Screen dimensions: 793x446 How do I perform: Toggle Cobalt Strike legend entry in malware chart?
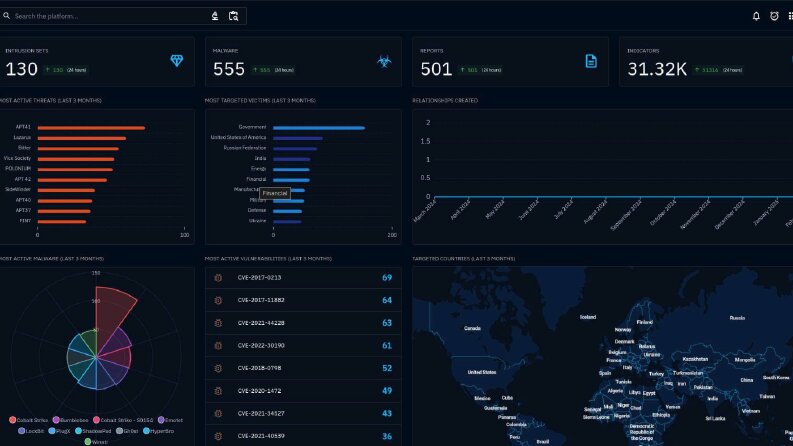[29, 420]
